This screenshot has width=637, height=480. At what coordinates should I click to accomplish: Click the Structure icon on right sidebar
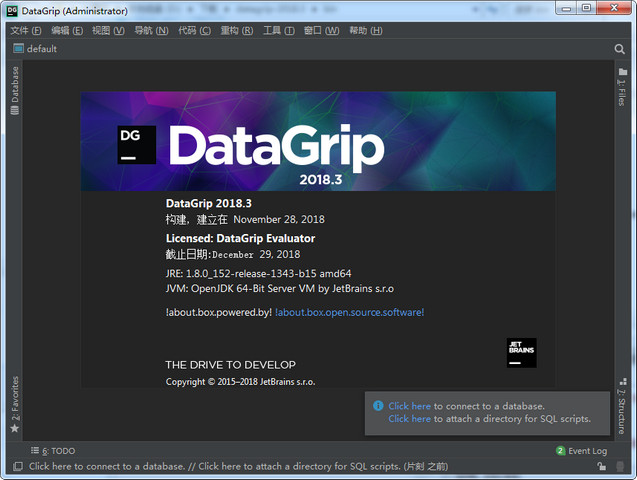click(x=623, y=382)
